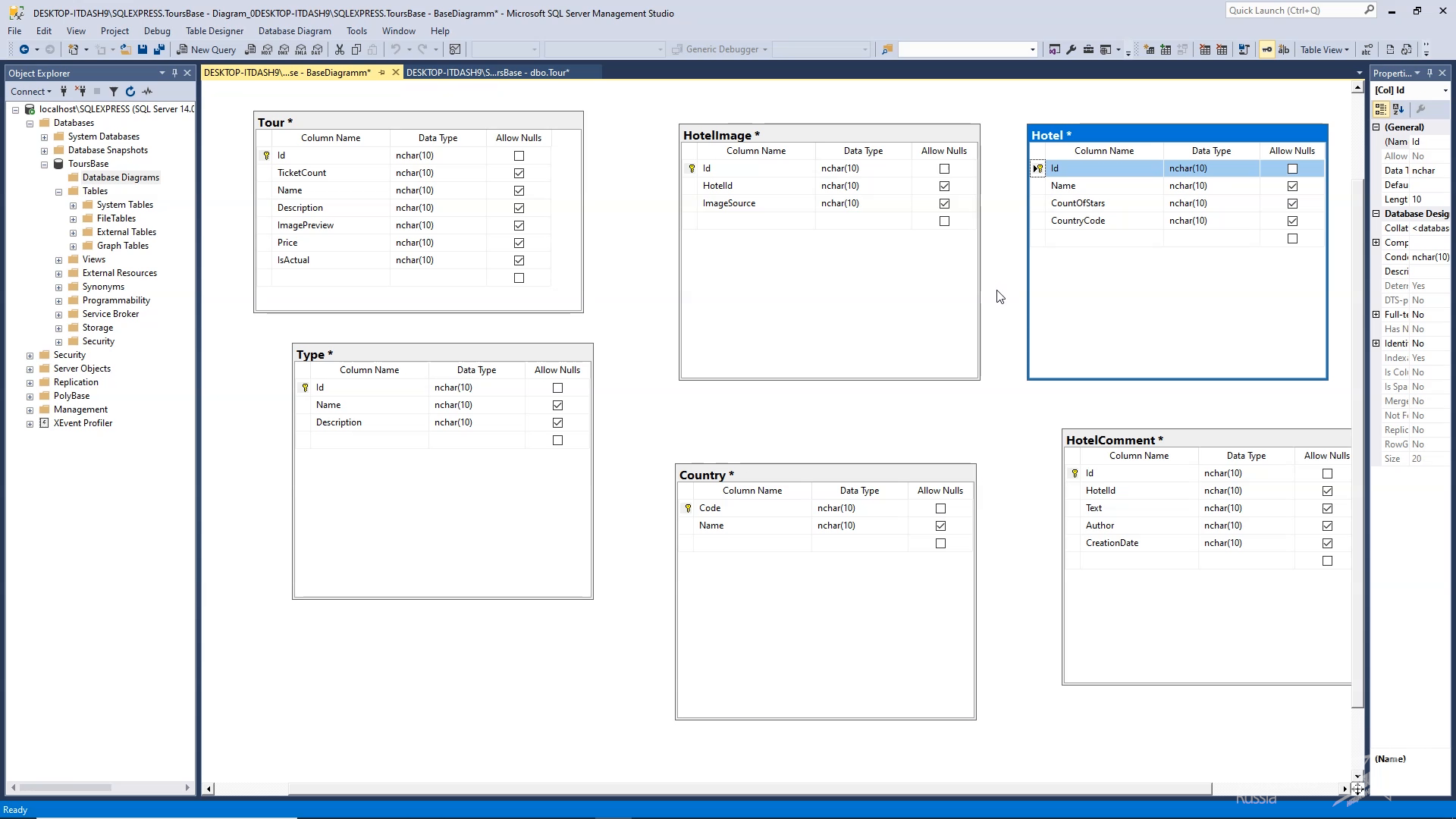Viewport: 1456px width, 819px height.
Task: Click the Object Explorer Activity Monitor icon
Action: [x=147, y=91]
